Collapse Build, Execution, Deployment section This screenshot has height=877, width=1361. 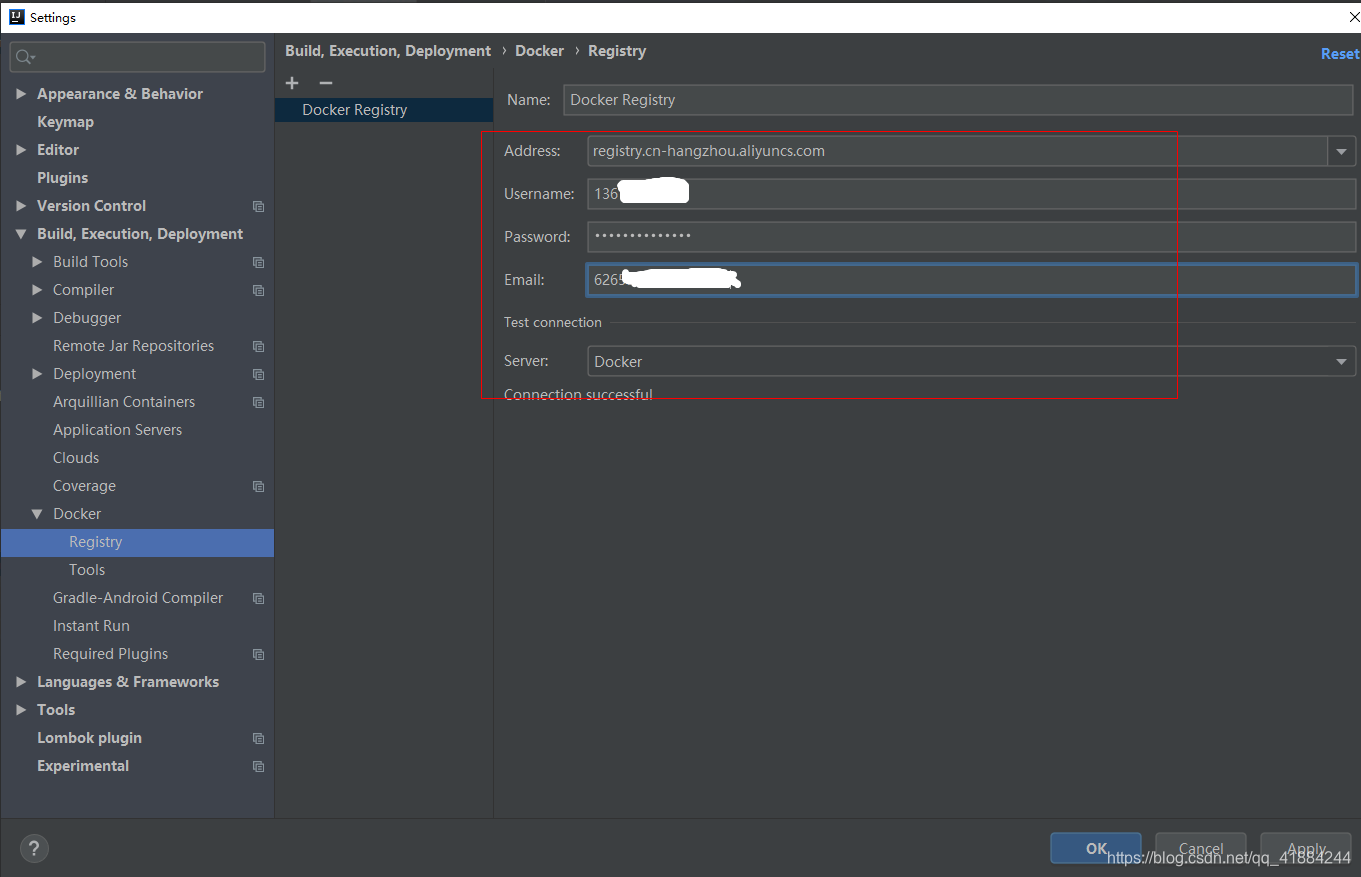[x=21, y=234]
